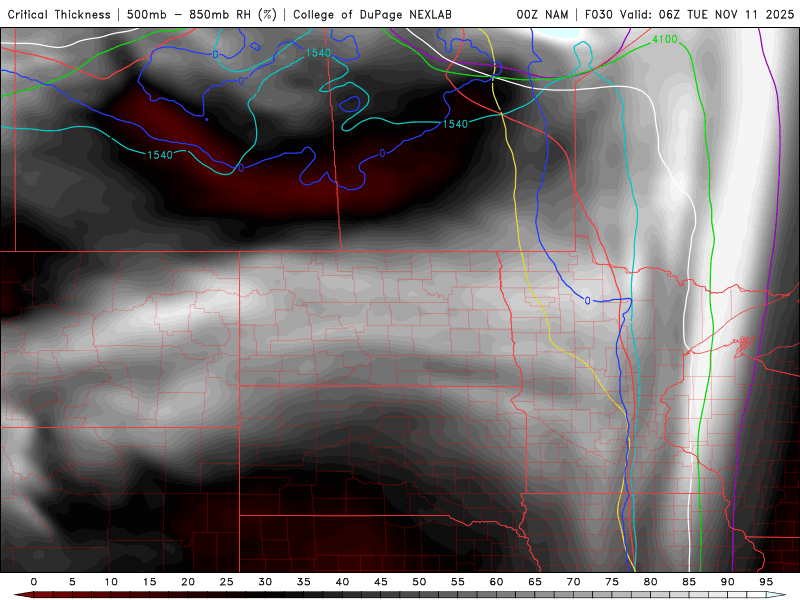Click the green "4100" contour label

point(665,39)
